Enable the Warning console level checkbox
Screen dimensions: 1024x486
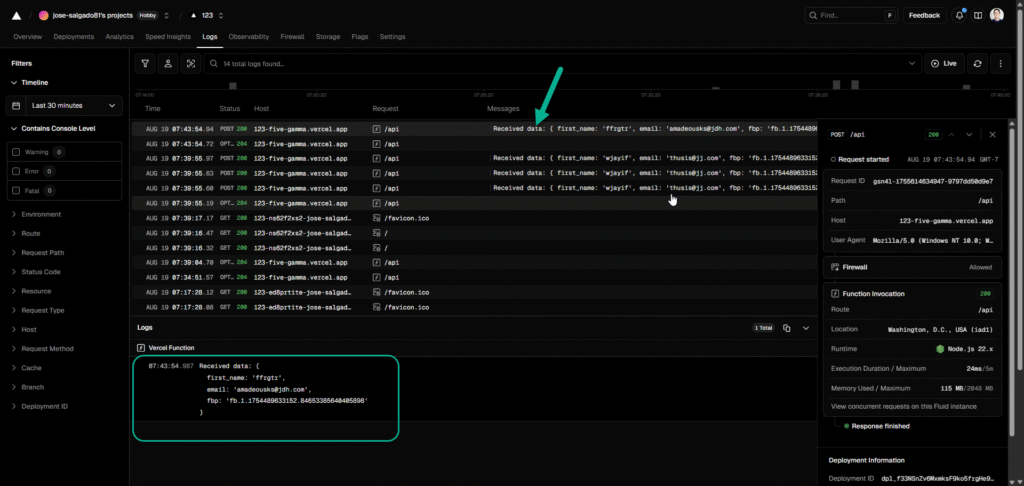(15, 152)
